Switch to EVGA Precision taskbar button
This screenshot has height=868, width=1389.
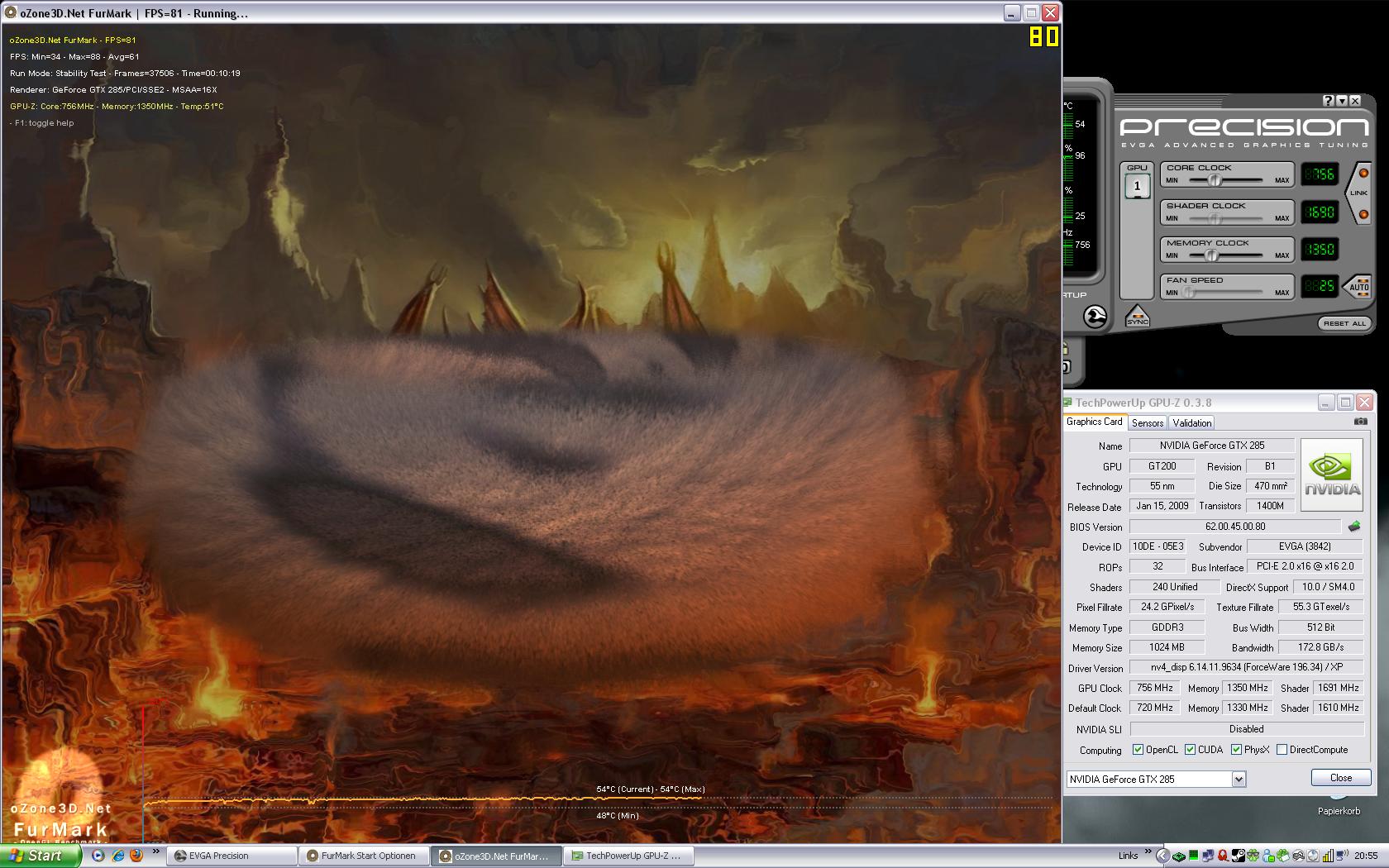tap(231, 856)
